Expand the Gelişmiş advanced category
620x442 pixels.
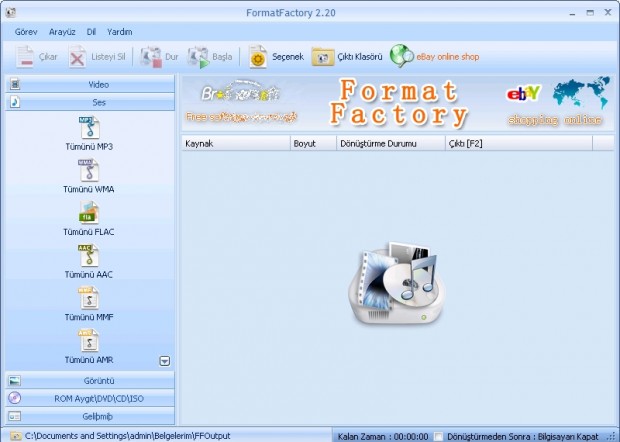coord(90,416)
